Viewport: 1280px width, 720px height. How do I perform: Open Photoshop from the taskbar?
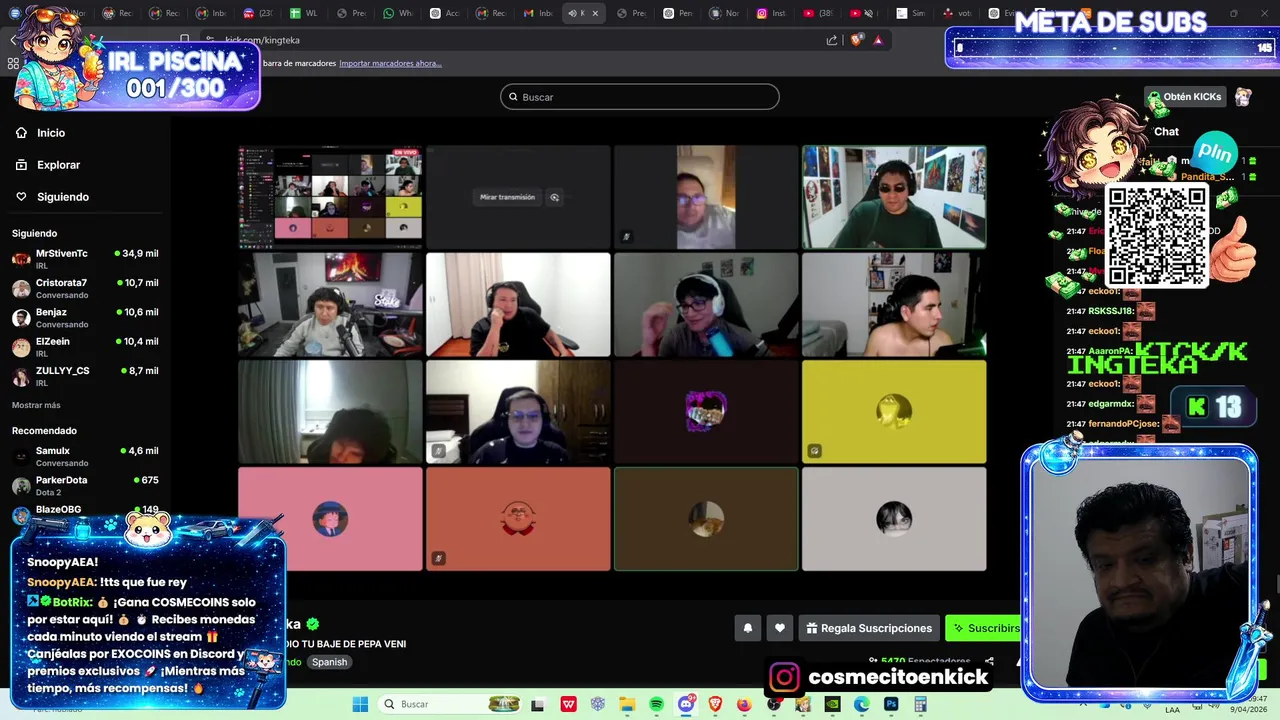891,704
